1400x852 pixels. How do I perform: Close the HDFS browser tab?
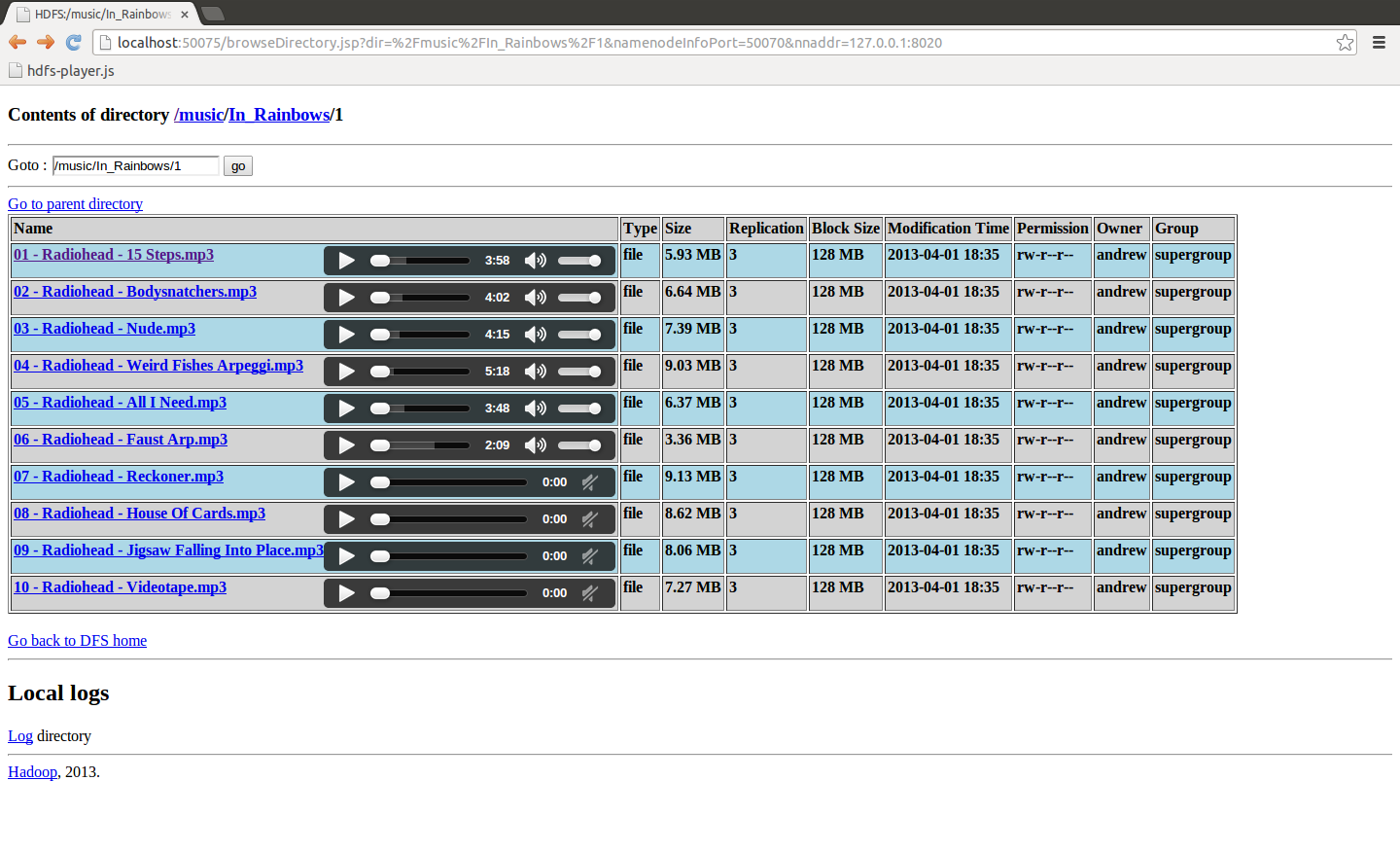pyautogui.click(x=185, y=15)
